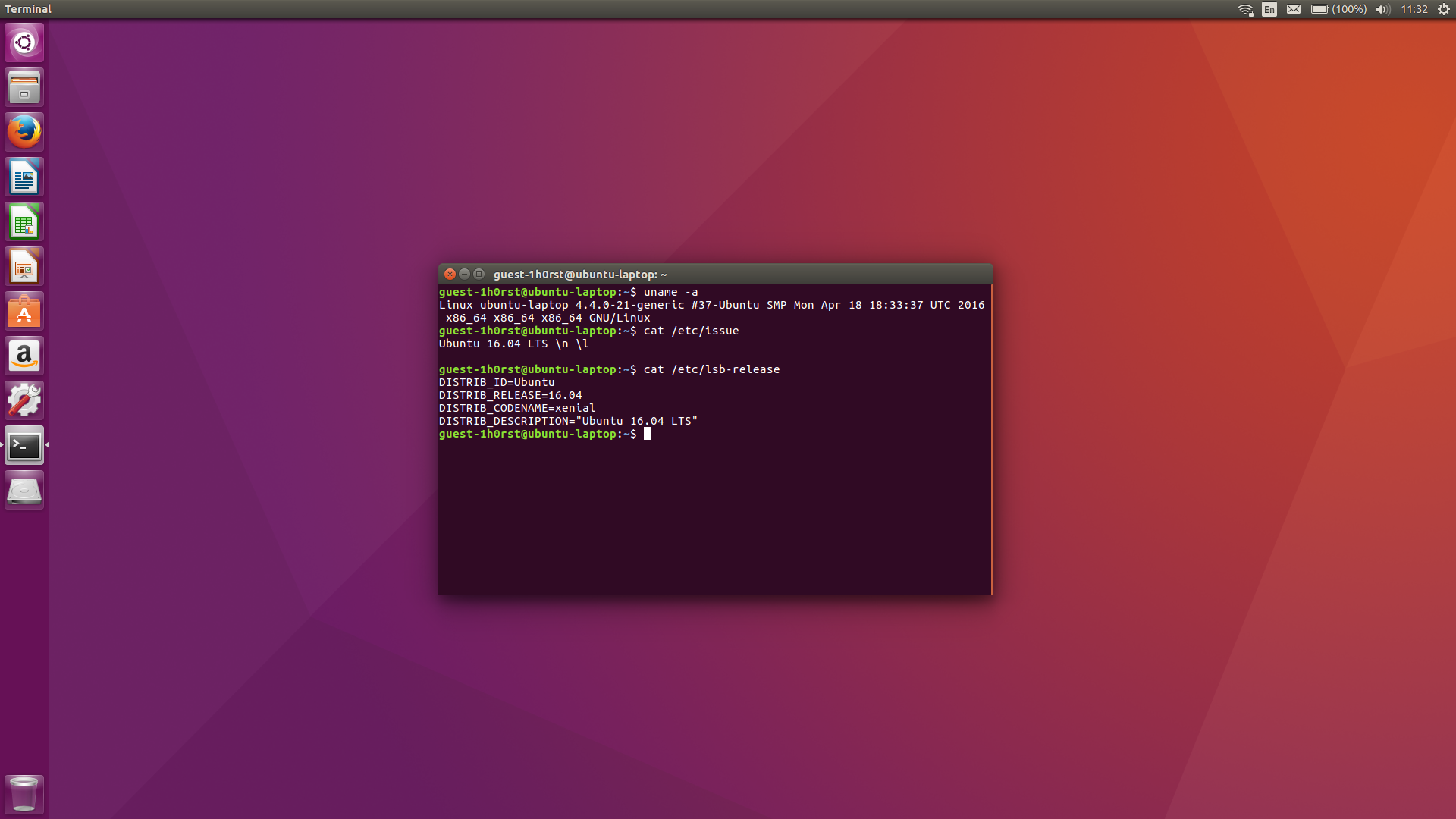Viewport: 1456px width, 819px height.
Task: Open the Wi-Fi network indicator menu
Action: coord(1245,9)
